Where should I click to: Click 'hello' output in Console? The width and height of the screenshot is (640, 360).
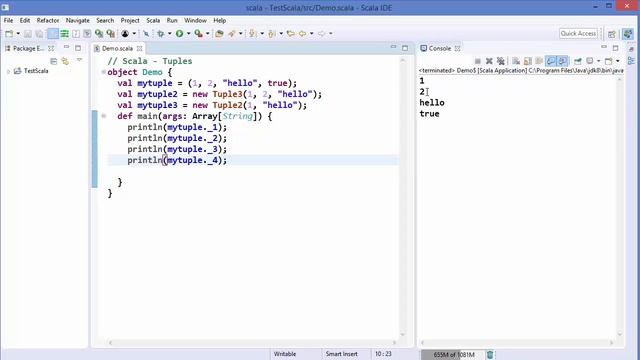click(432, 103)
